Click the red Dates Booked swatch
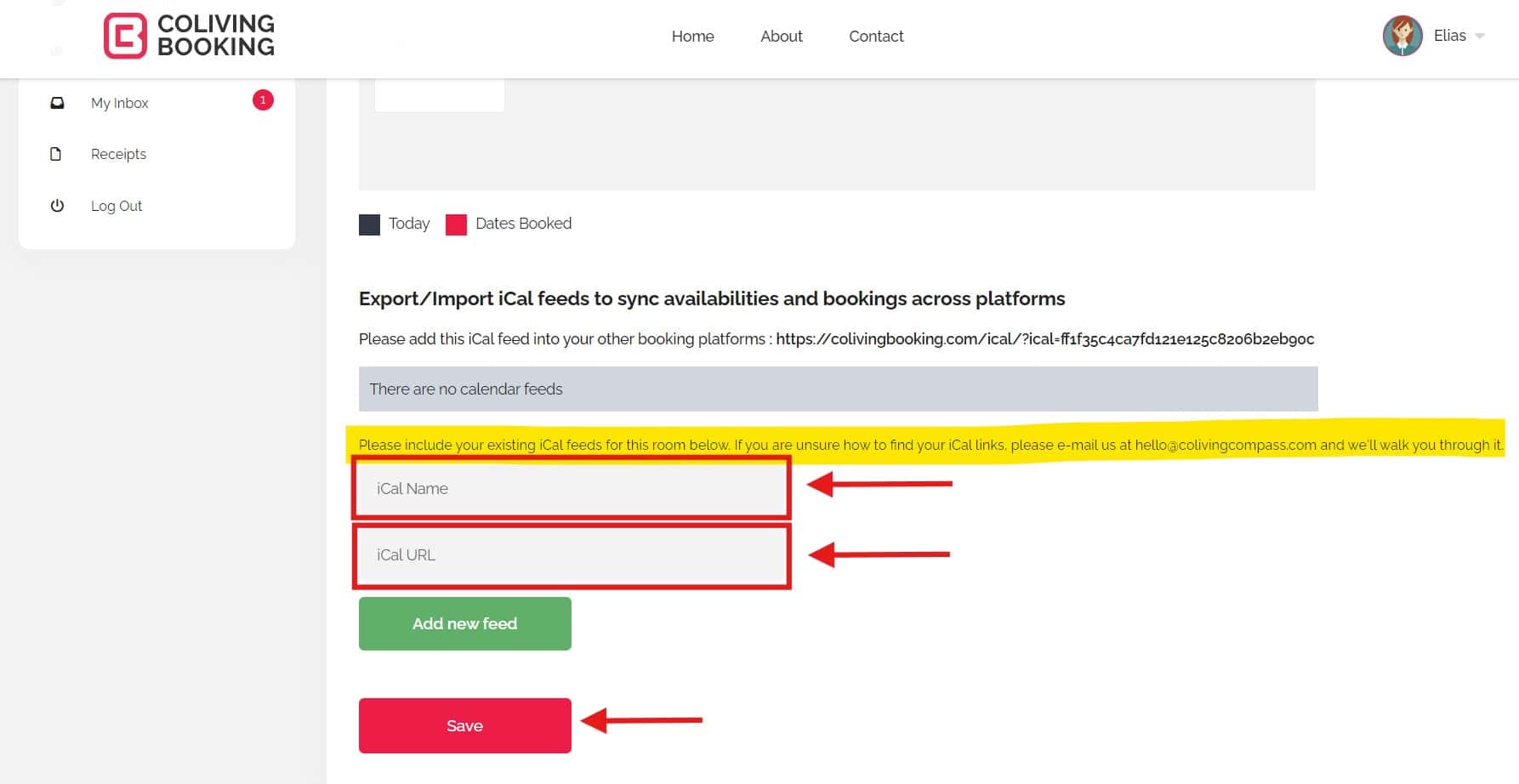This screenshot has width=1519, height=784. point(456,224)
